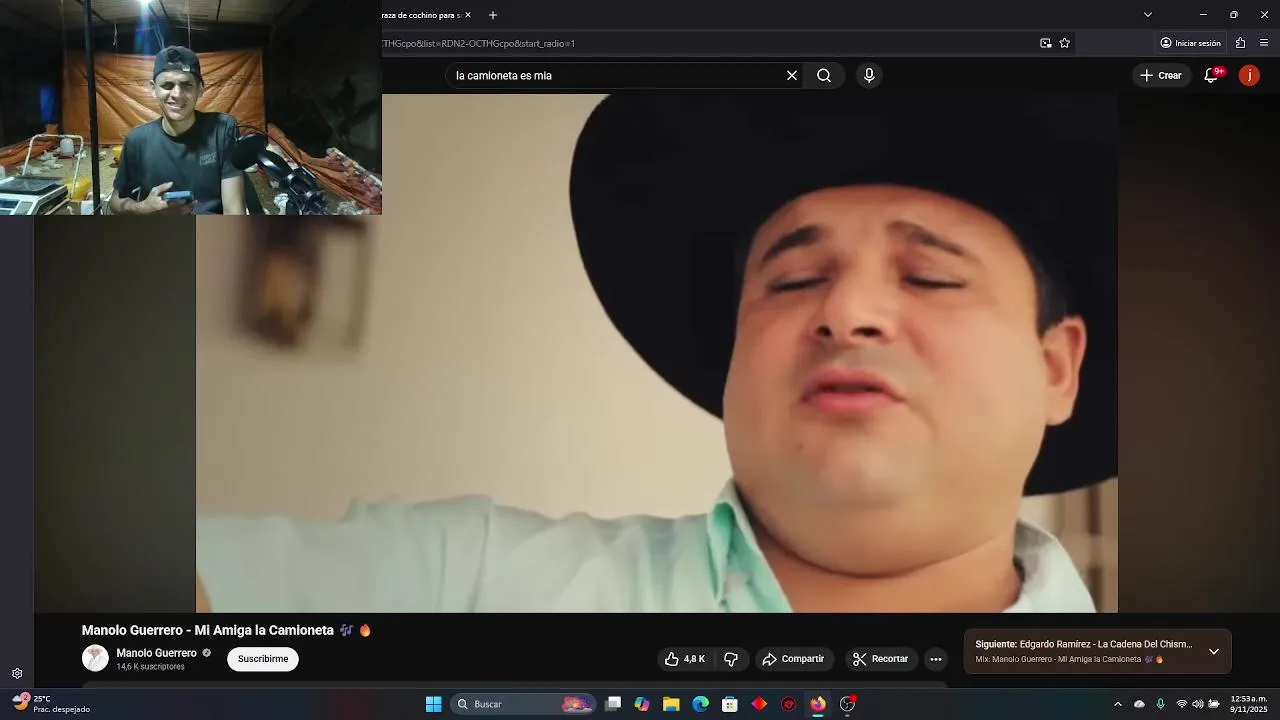Open Firefox hamburger application menu
The image size is (1280, 720).
1264,43
